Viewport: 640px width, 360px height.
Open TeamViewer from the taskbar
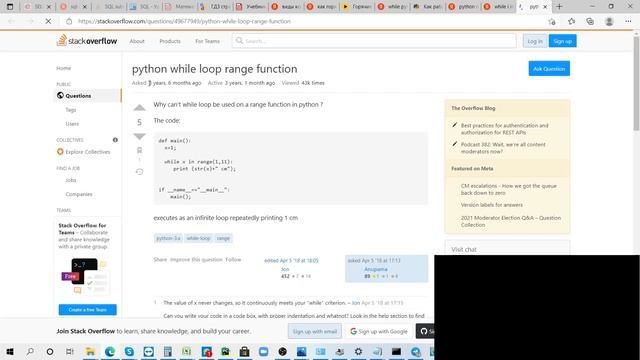pos(149,351)
